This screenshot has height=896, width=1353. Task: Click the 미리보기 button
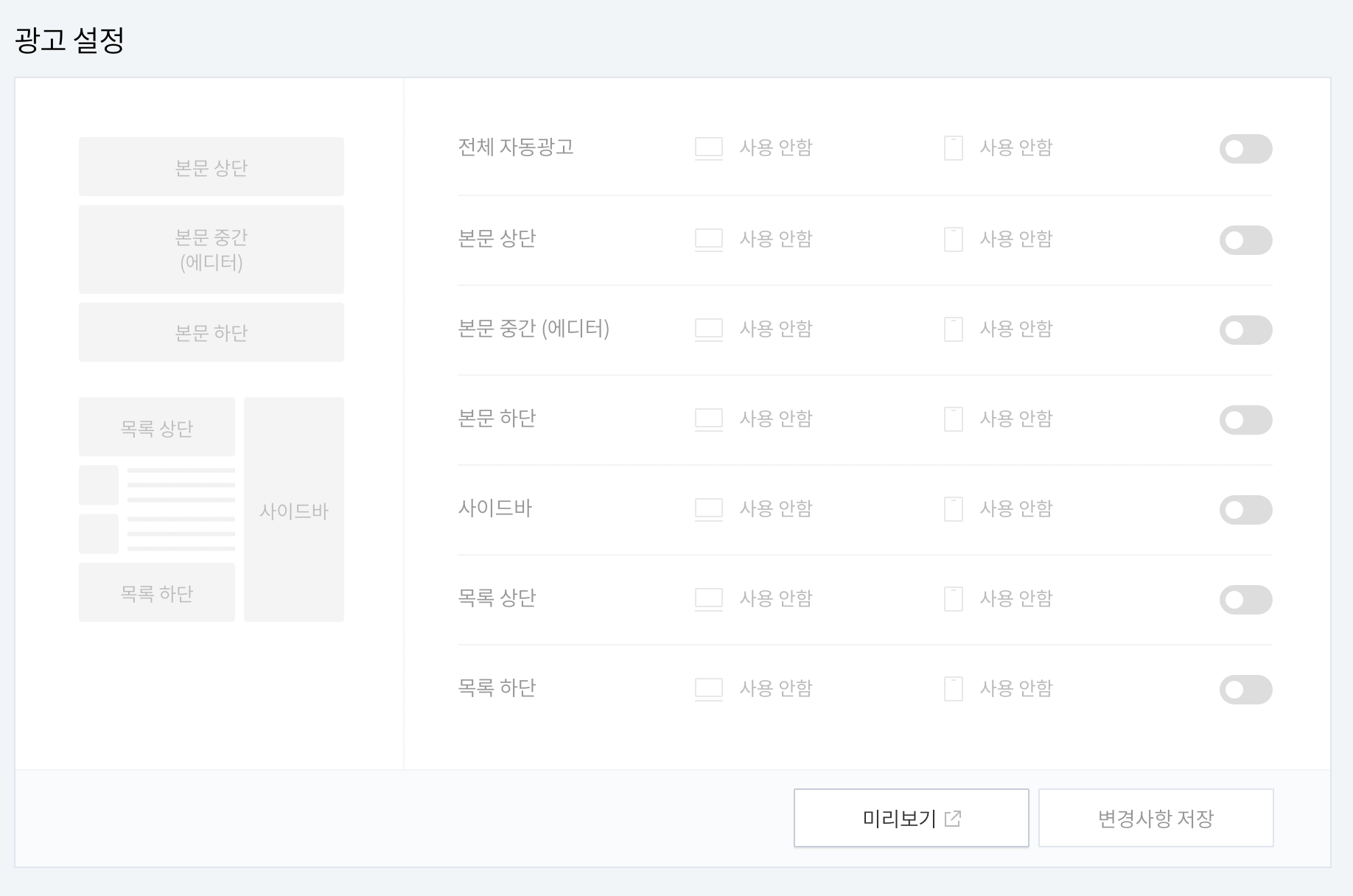(x=910, y=817)
